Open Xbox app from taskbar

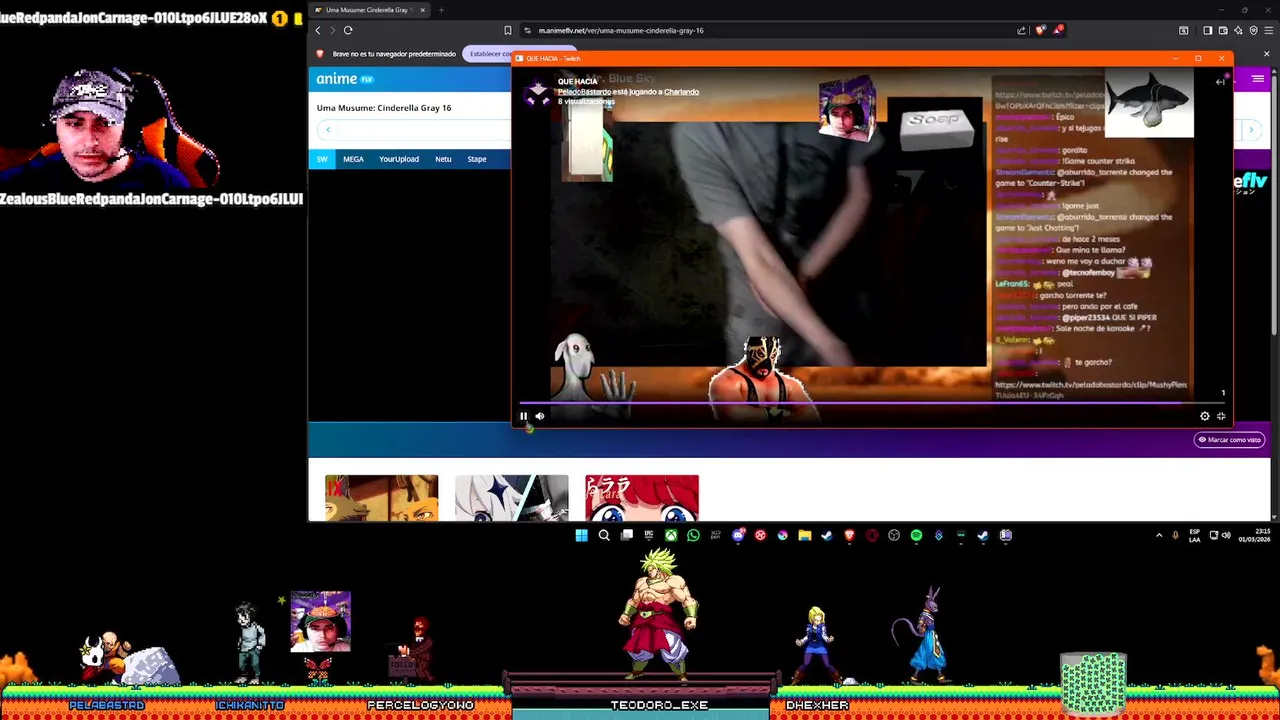pyautogui.click(x=671, y=535)
